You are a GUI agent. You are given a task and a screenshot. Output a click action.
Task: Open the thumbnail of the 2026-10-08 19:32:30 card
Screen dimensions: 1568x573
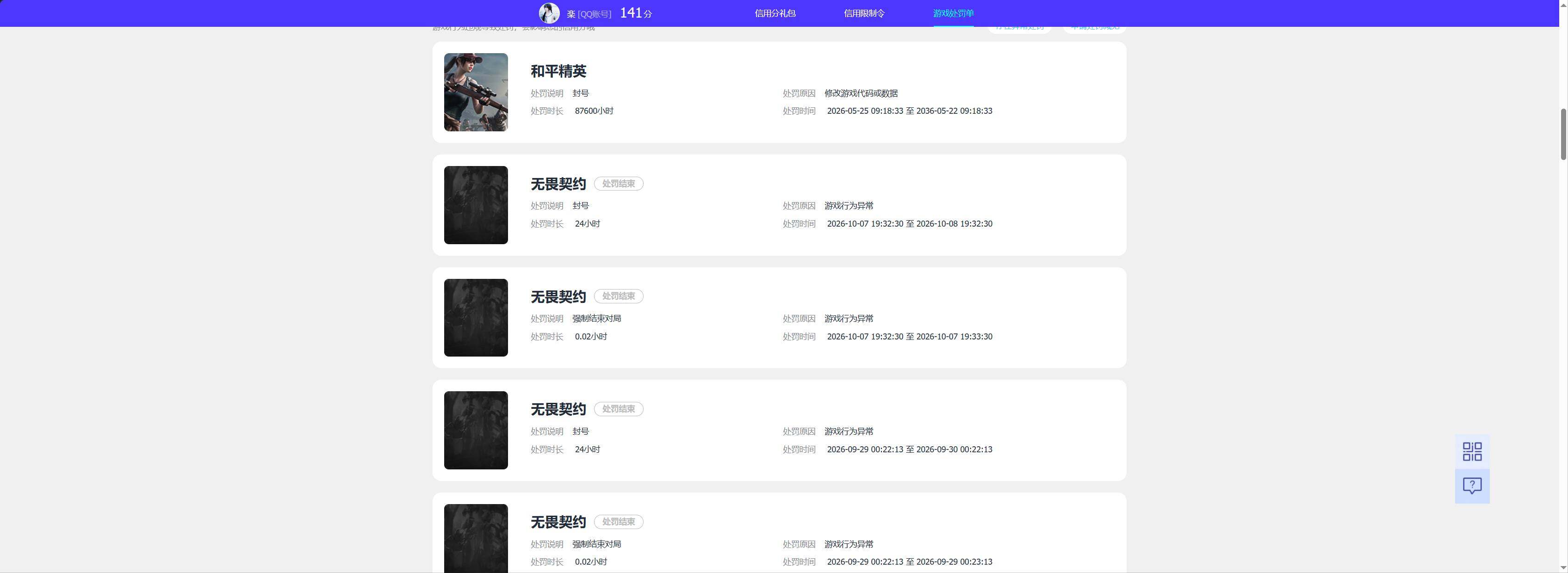click(x=475, y=205)
